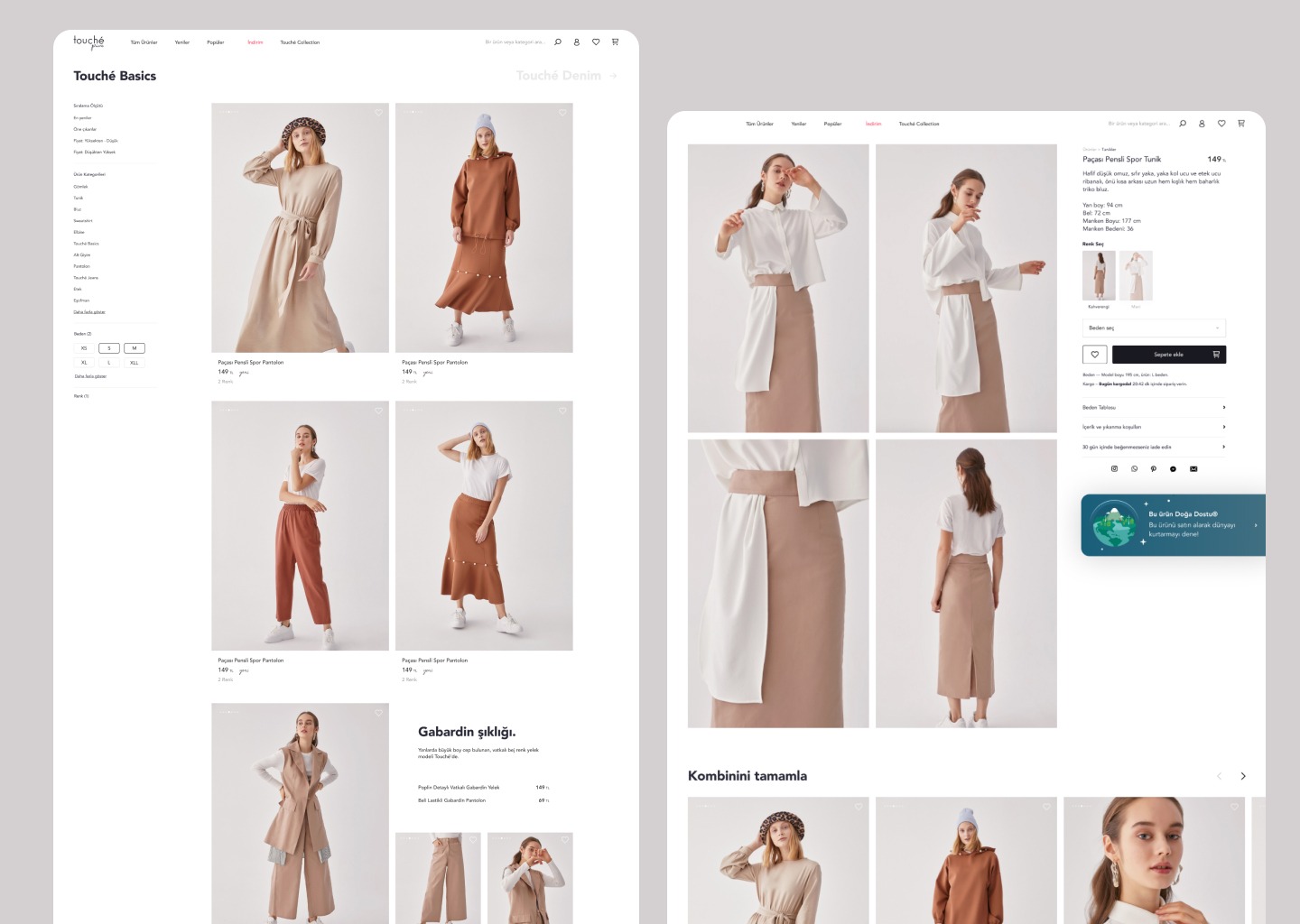Show more sizes via Daha fazla göster under XL
The height and width of the screenshot is (924, 1300).
90,376
